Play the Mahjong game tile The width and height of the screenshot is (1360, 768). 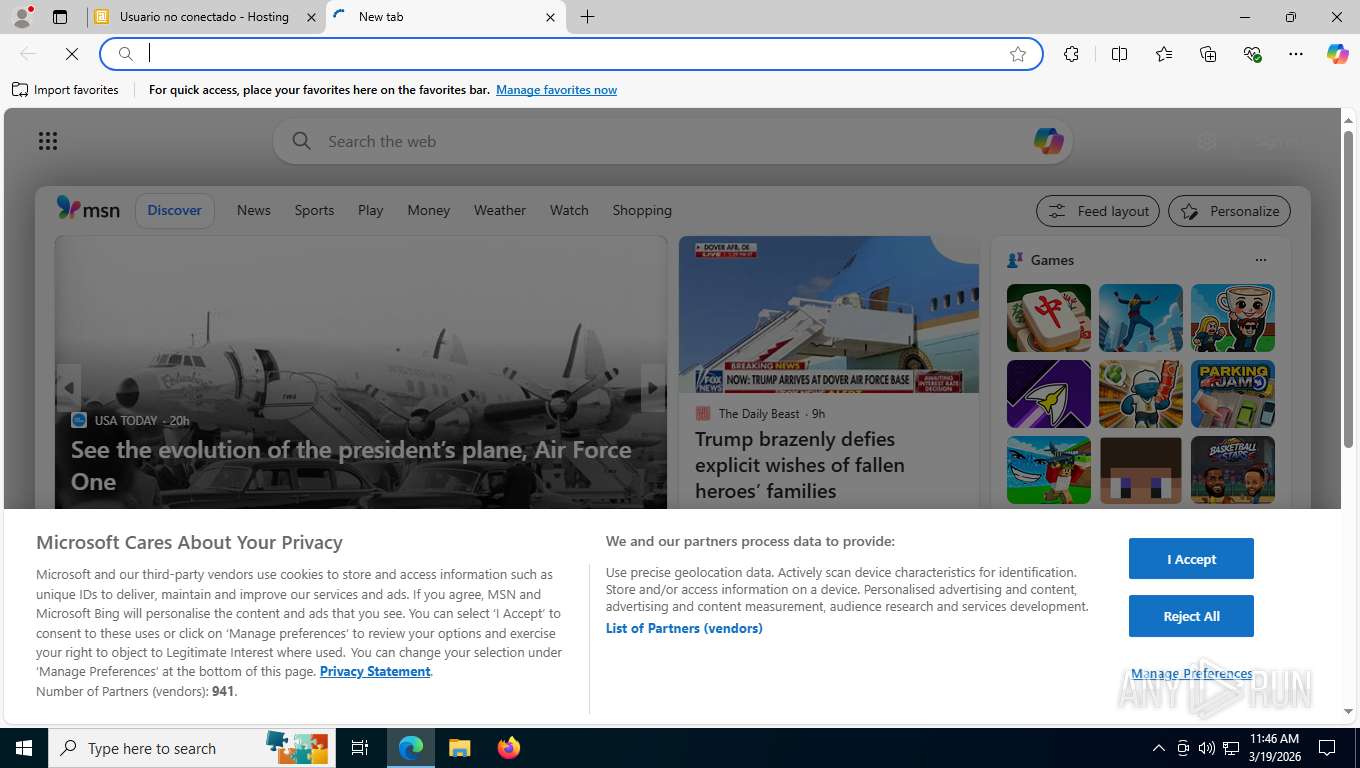click(1049, 318)
